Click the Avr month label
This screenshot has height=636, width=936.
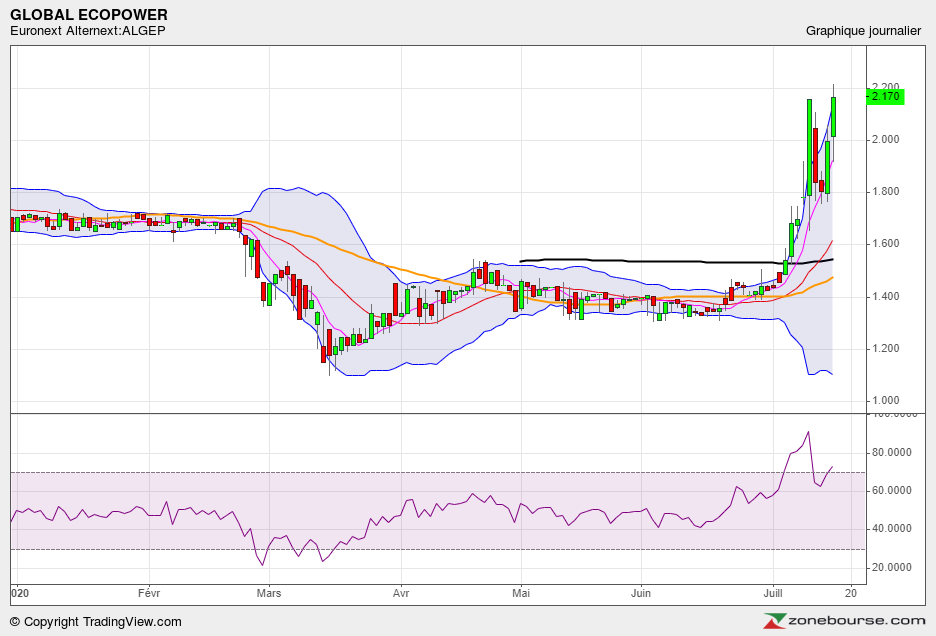point(401,593)
